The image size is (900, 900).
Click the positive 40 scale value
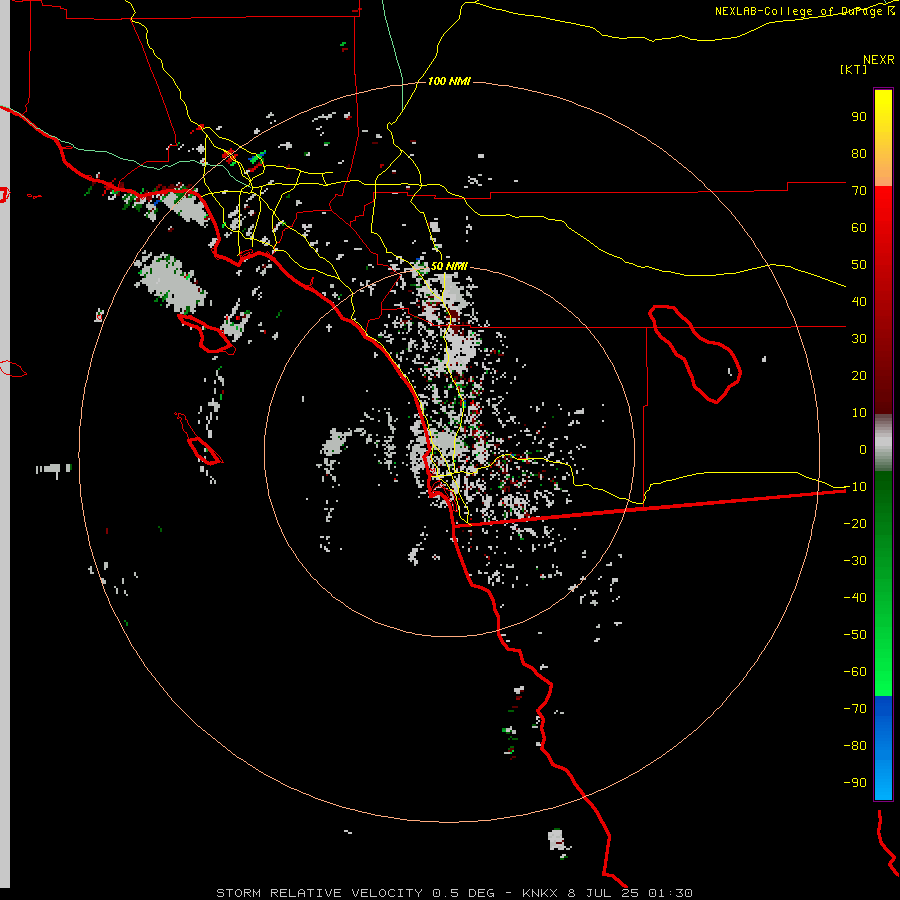pos(859,301)
